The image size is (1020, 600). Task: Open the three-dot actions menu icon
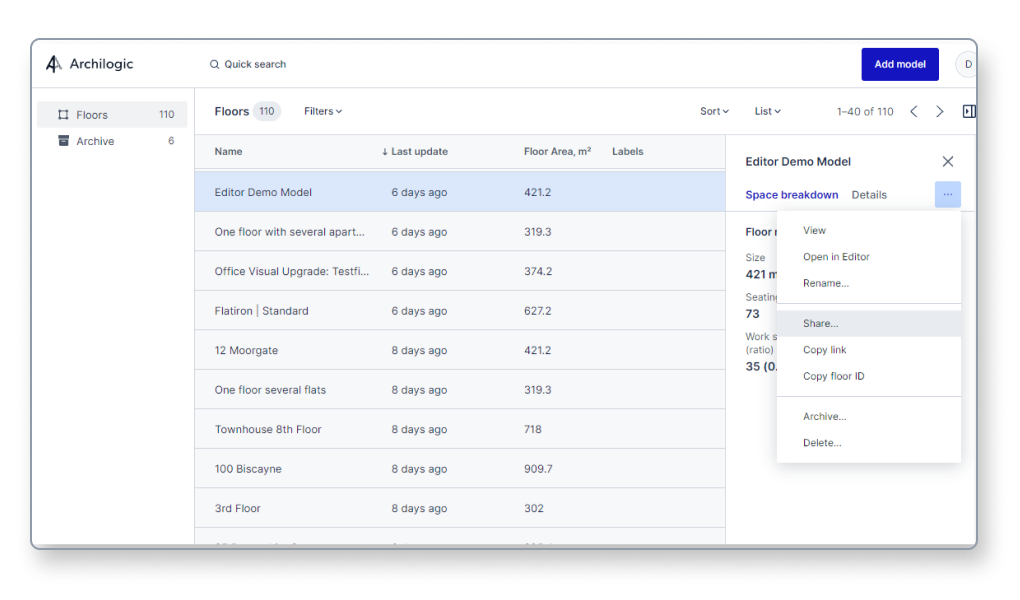[x=947, y=194]
